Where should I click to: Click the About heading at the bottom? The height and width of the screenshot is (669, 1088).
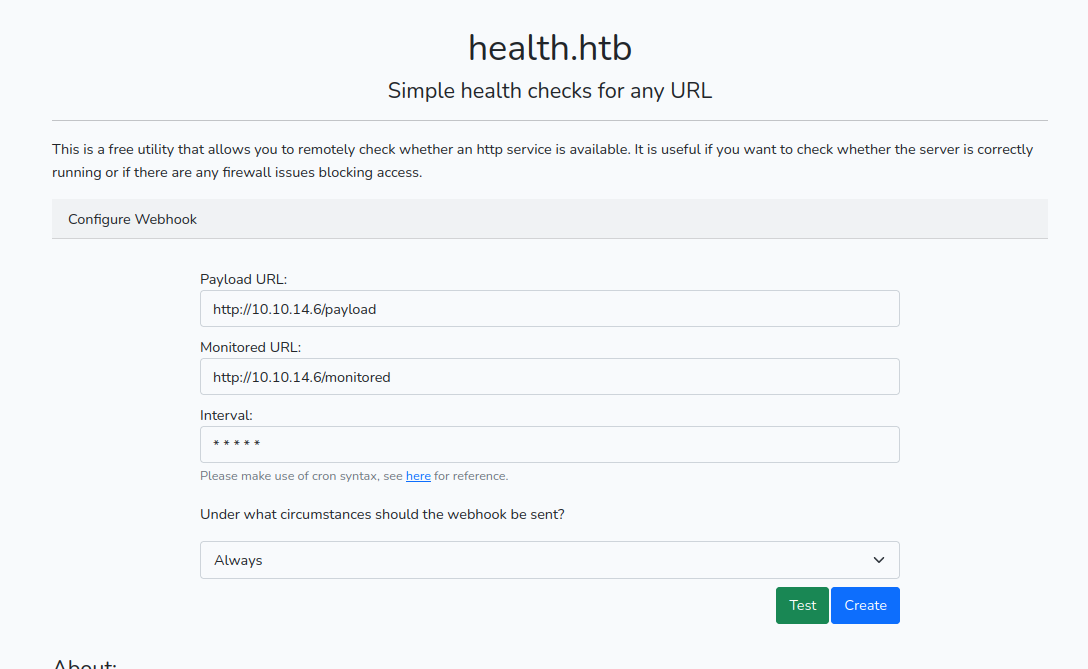click(85, 664)
